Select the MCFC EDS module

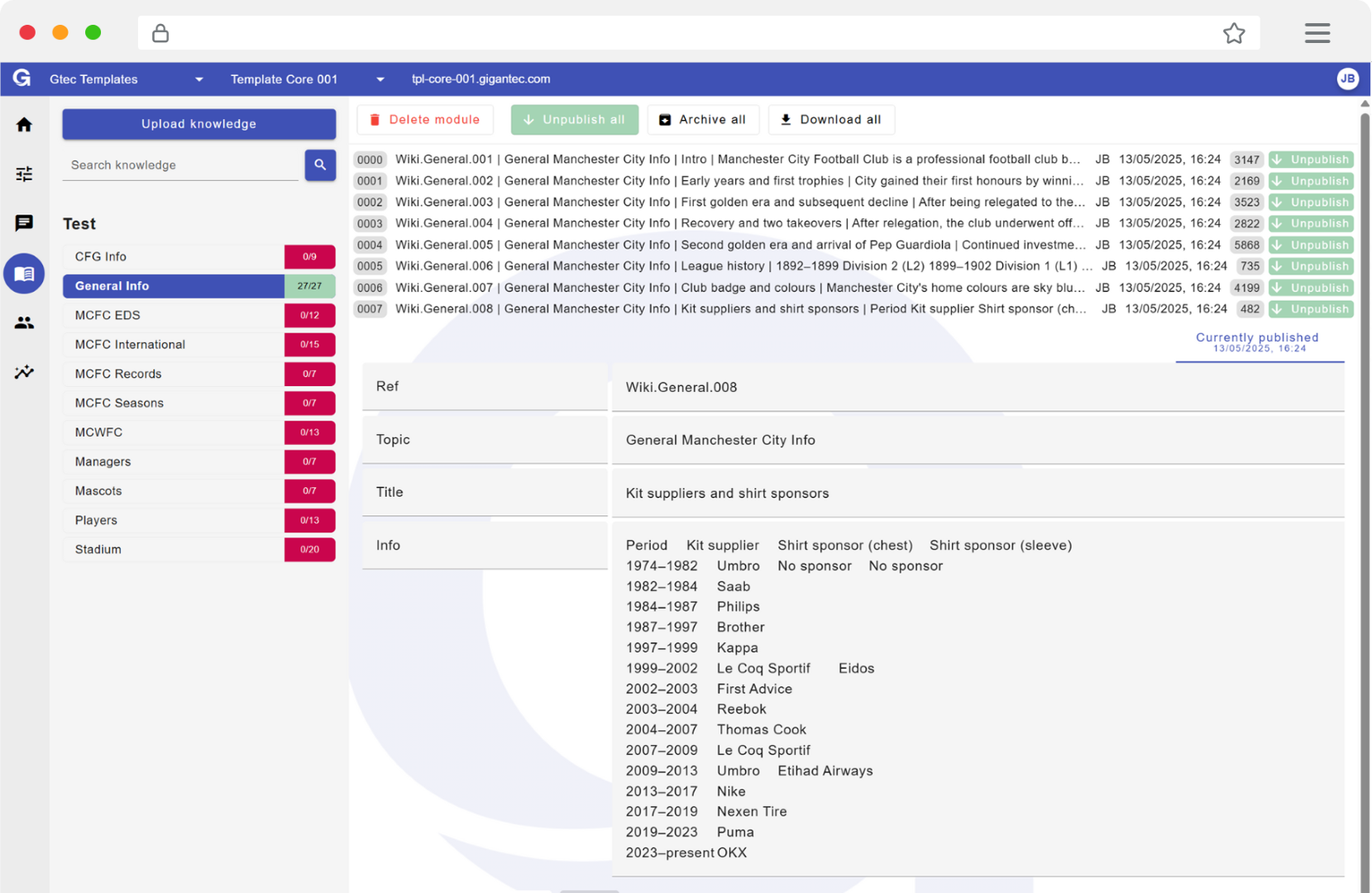click(x=198, y=316)
